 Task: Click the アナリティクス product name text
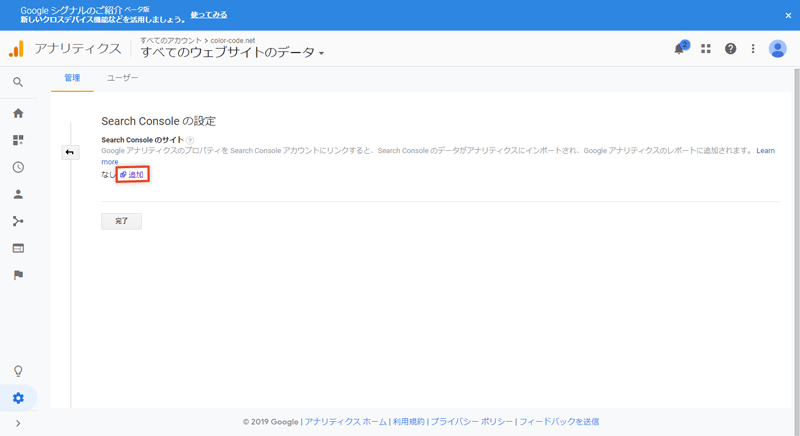tap(78, 48)
